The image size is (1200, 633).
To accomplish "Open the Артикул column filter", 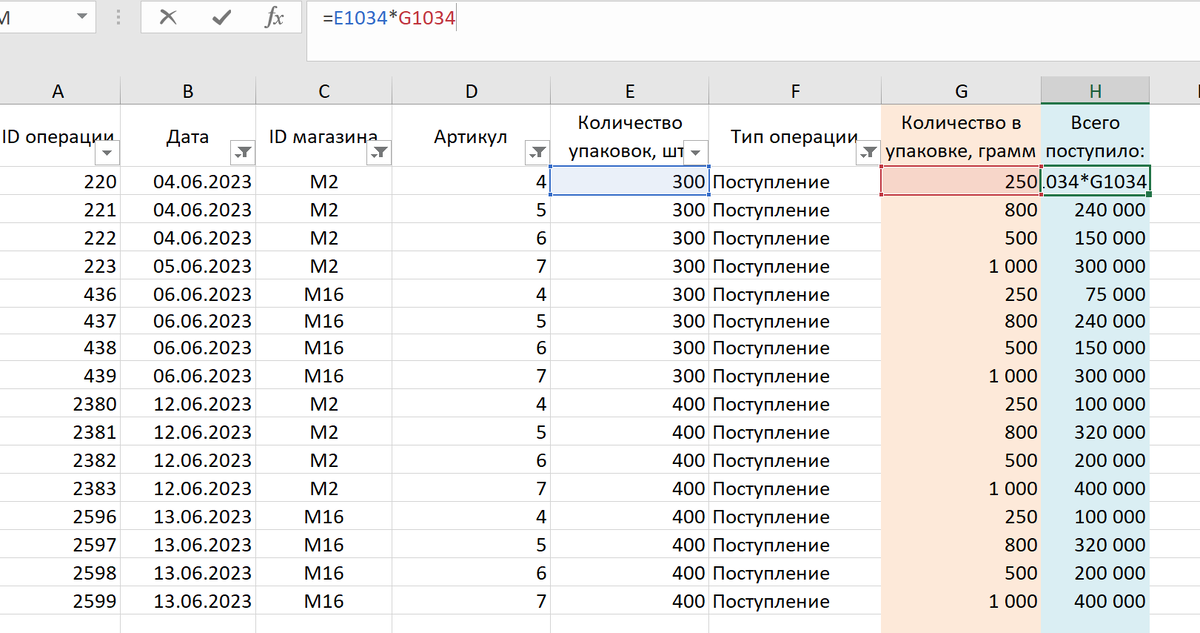I will click(x=536, y=152).
